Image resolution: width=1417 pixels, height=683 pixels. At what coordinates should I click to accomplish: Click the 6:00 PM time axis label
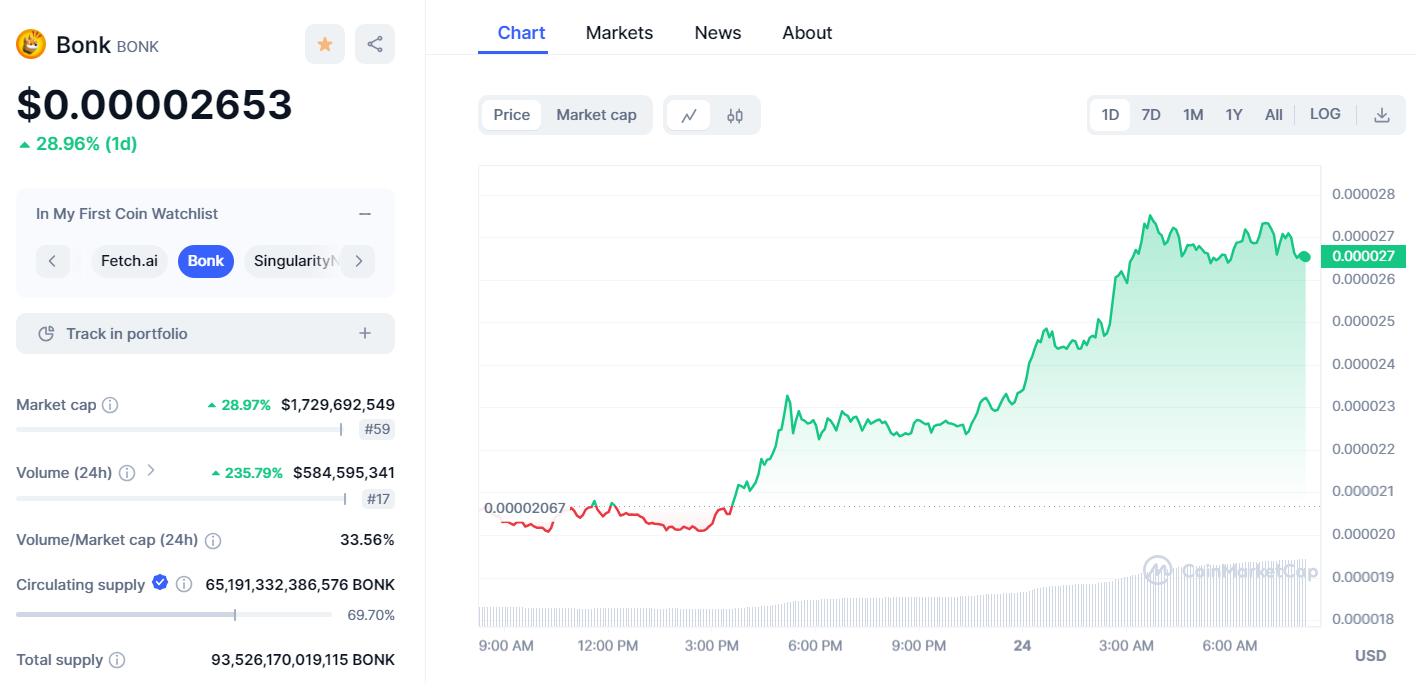click(x=815, y=646)
